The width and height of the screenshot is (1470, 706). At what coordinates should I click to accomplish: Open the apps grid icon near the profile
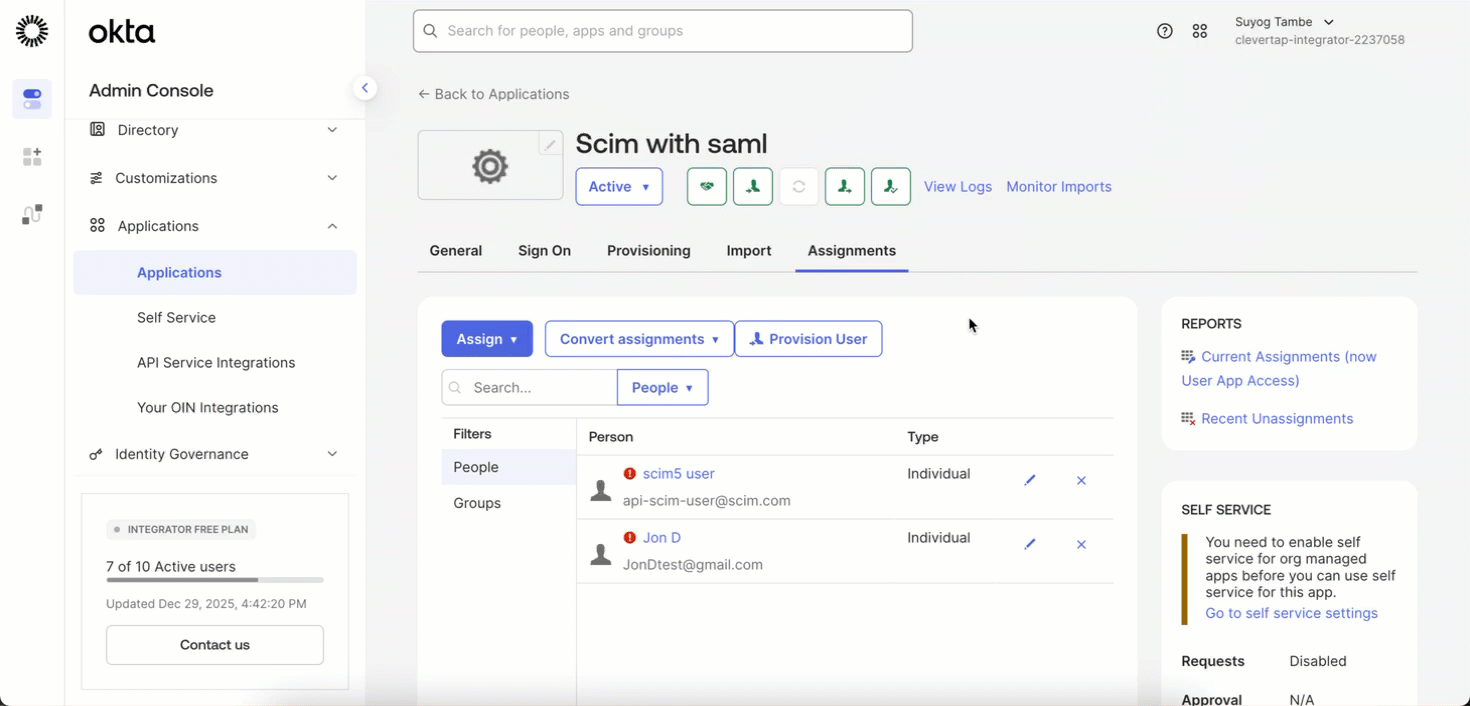point(1200,31)
